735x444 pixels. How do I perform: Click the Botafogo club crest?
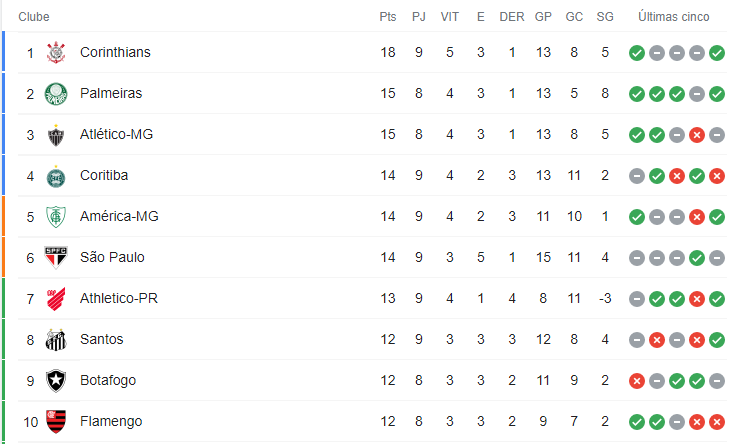point(56,381)
